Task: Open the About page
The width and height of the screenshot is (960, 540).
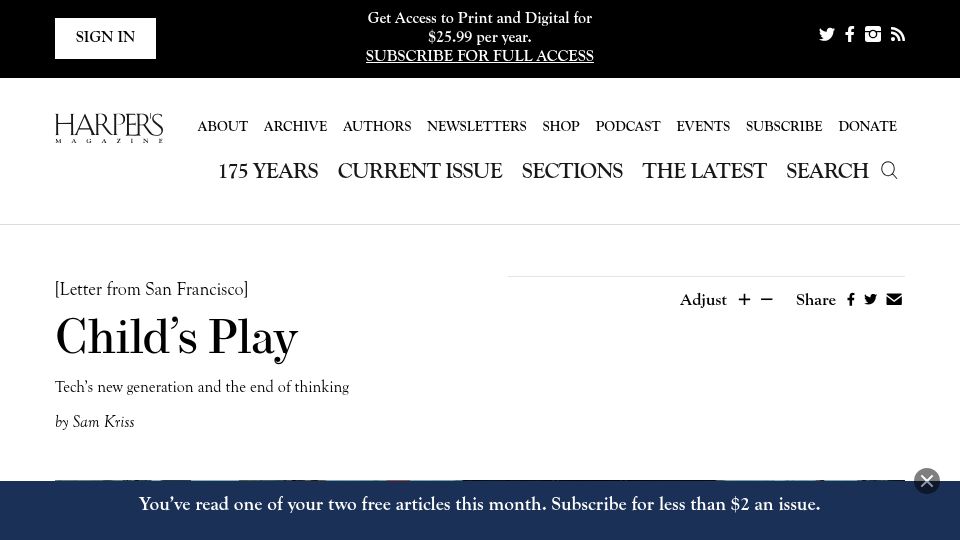Action: [222, 126]
